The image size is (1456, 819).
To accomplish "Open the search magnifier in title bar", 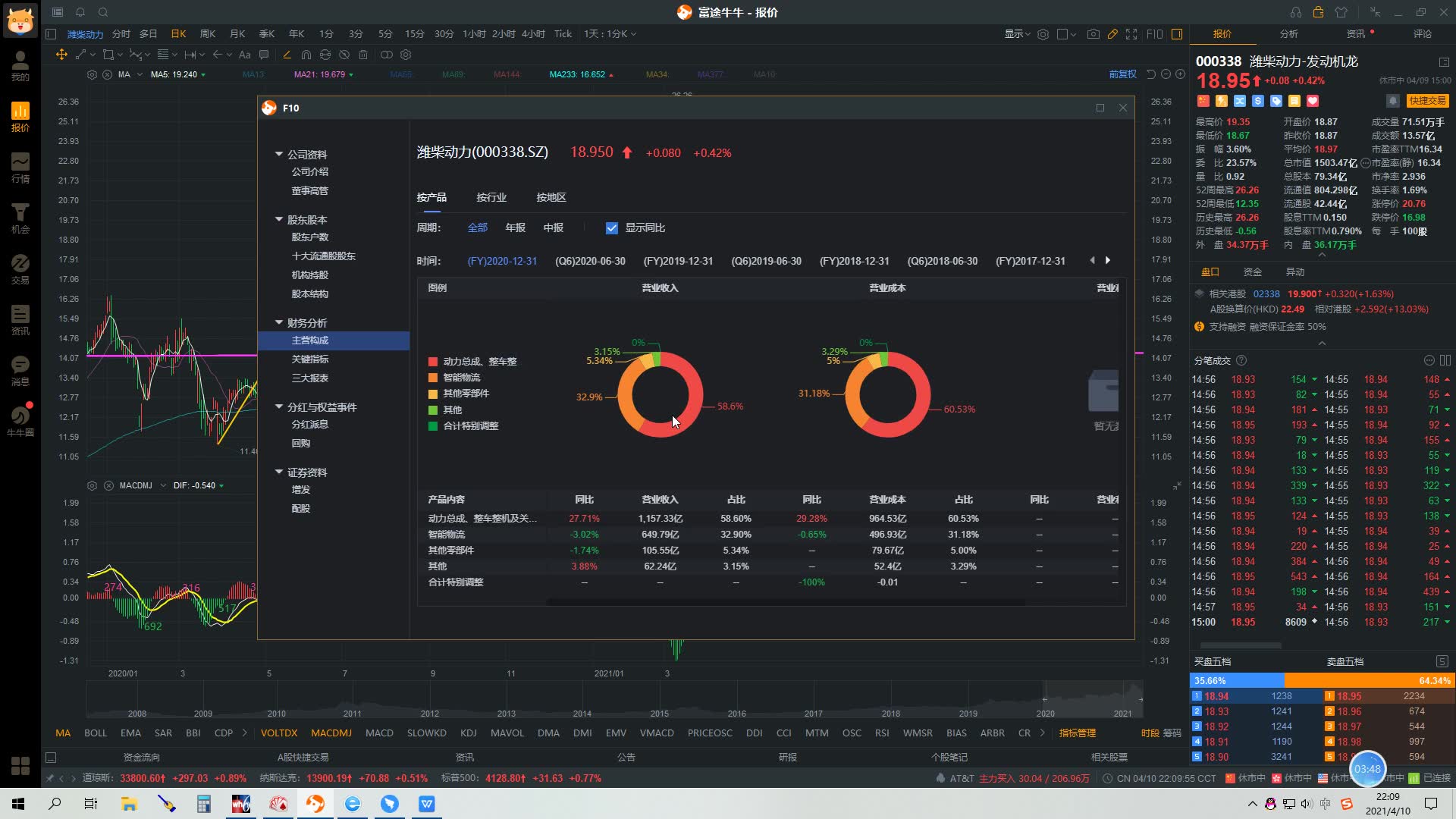I will coord(103,12).
